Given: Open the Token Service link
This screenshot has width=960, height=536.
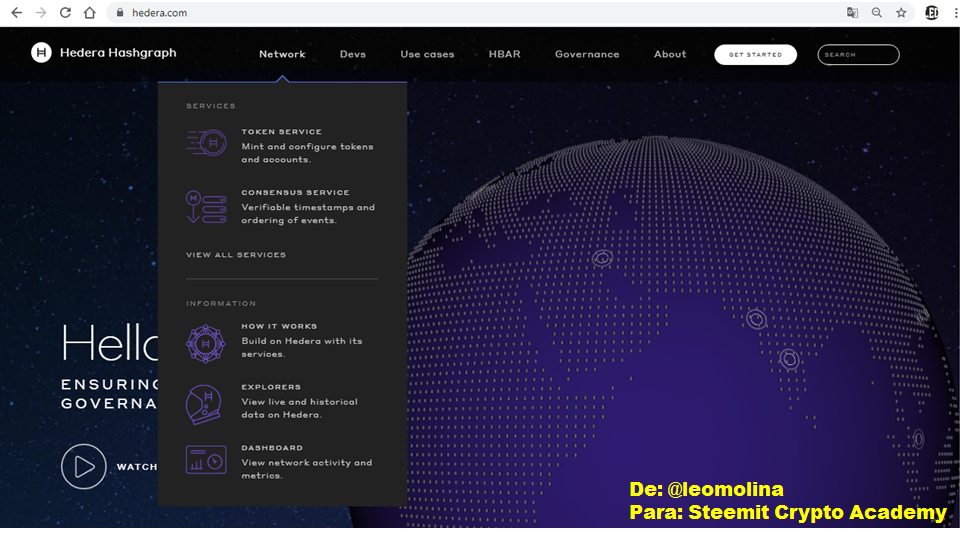Looking at the screenshot, I should pos(282,132).
